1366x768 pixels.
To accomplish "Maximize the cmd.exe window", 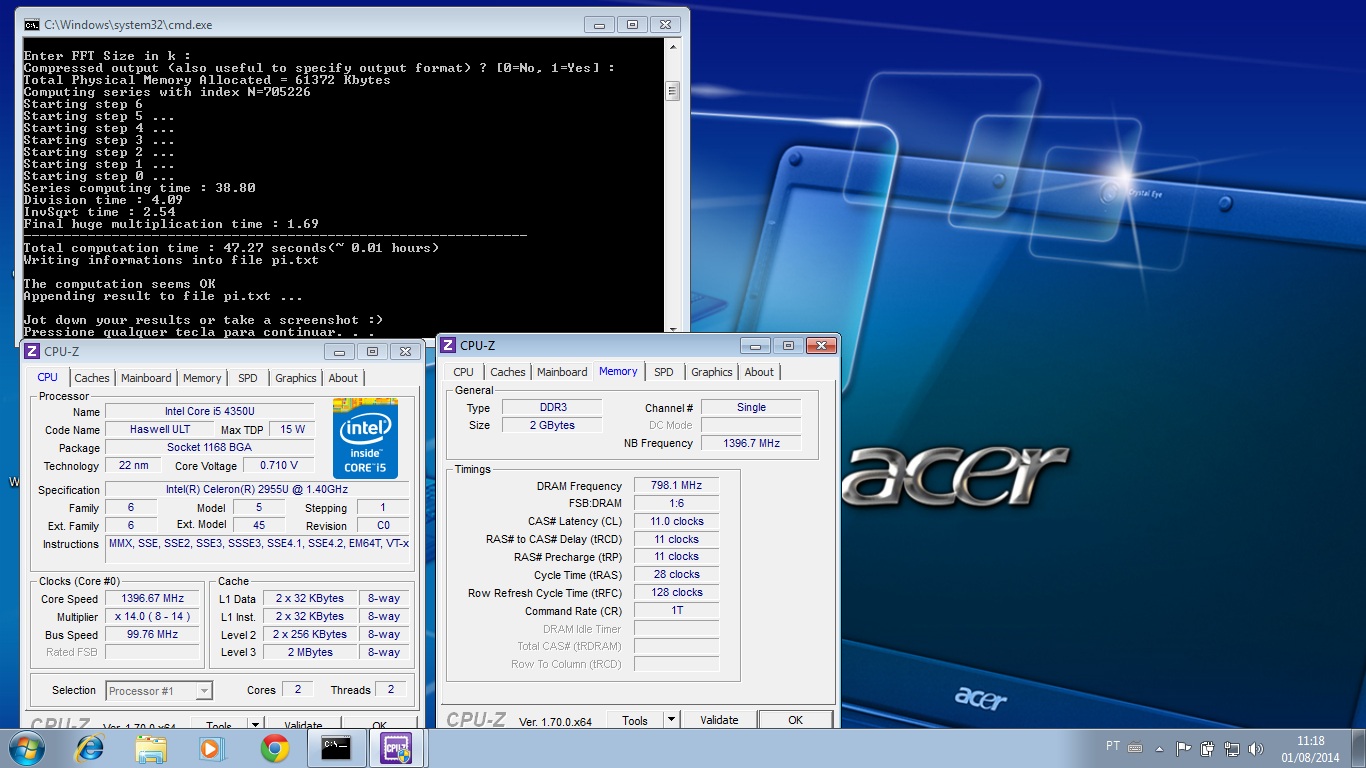I will click(x=632, y=24).
